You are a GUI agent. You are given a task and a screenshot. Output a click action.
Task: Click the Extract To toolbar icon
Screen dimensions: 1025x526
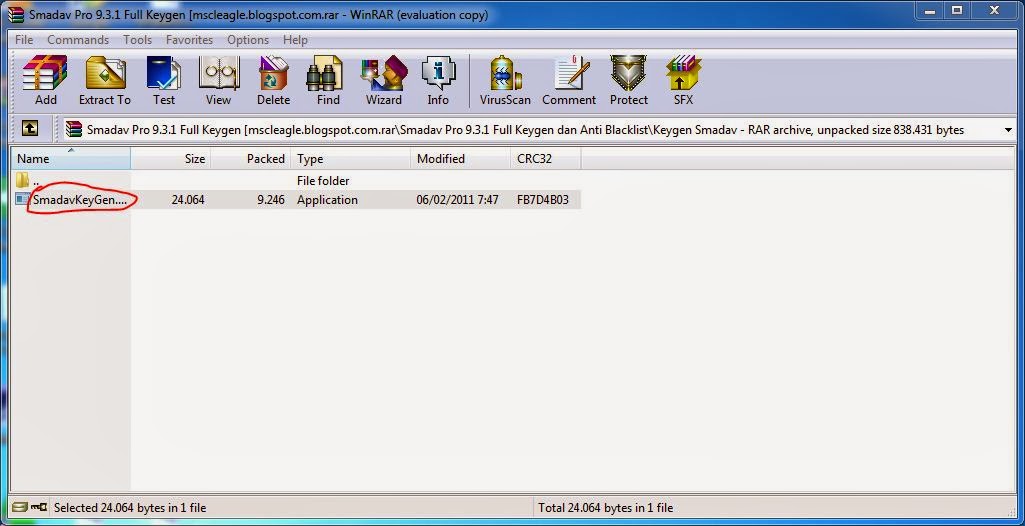[105, 81]
